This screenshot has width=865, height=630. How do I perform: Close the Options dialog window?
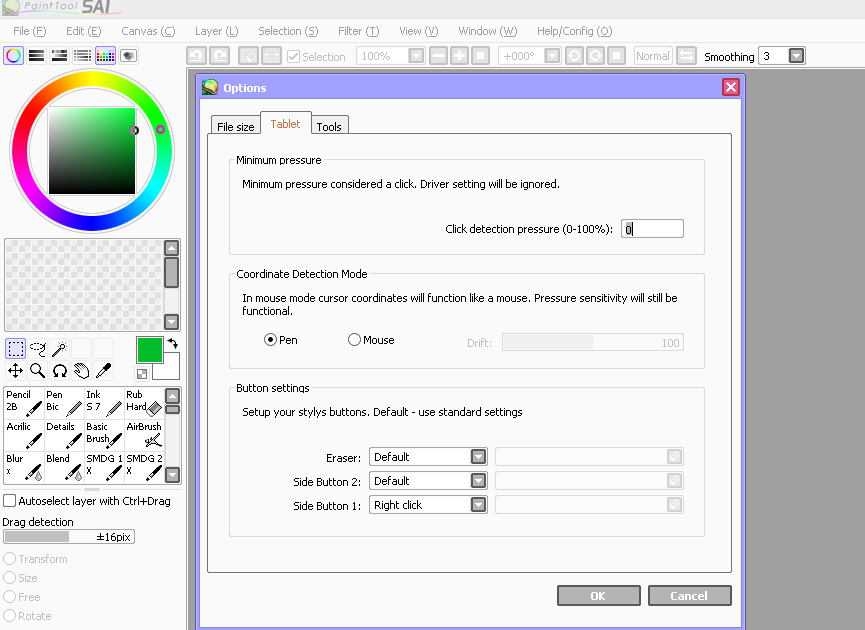pos(731,87)
